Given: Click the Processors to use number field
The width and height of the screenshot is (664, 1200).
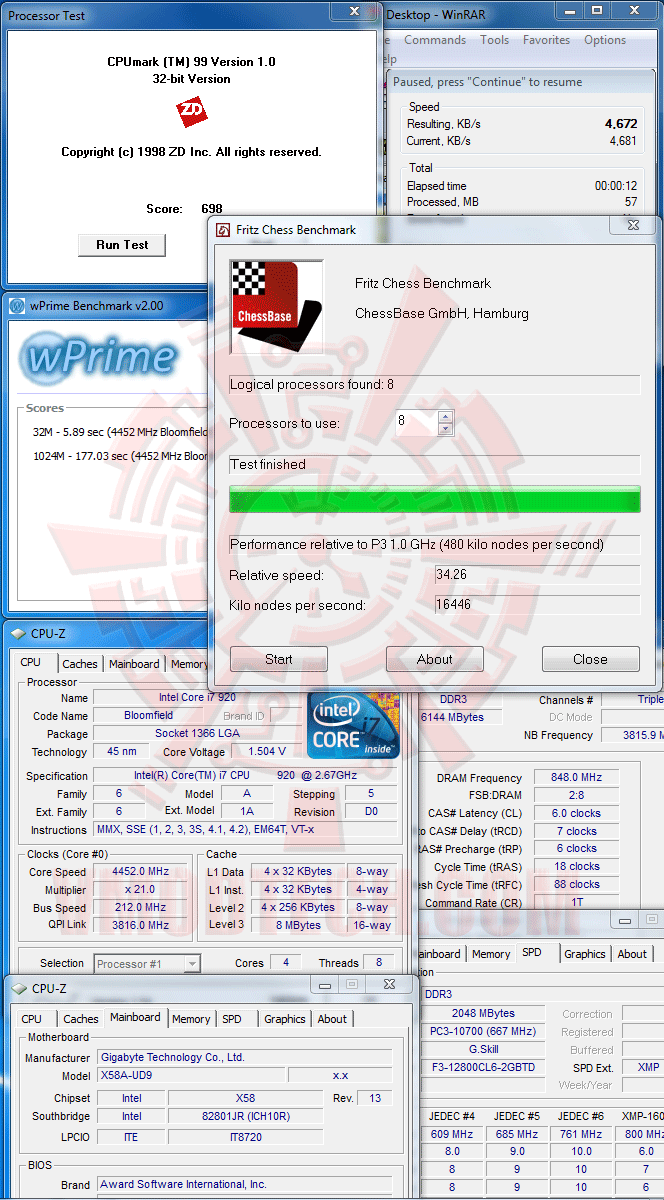Looking at the screenshot, I should click(415, 422).
